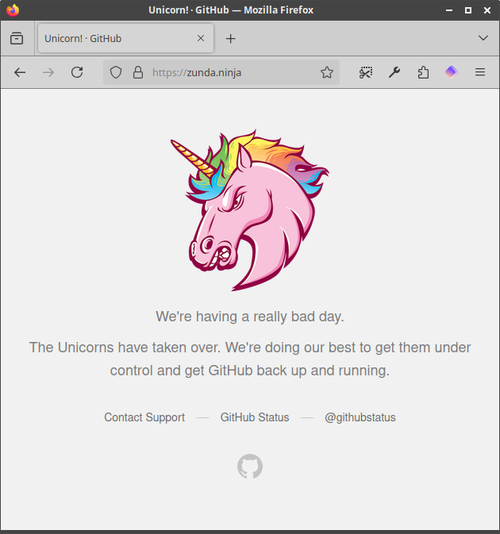
Task: Open the Firefox hamburger application menu
Action: [480, 72]
